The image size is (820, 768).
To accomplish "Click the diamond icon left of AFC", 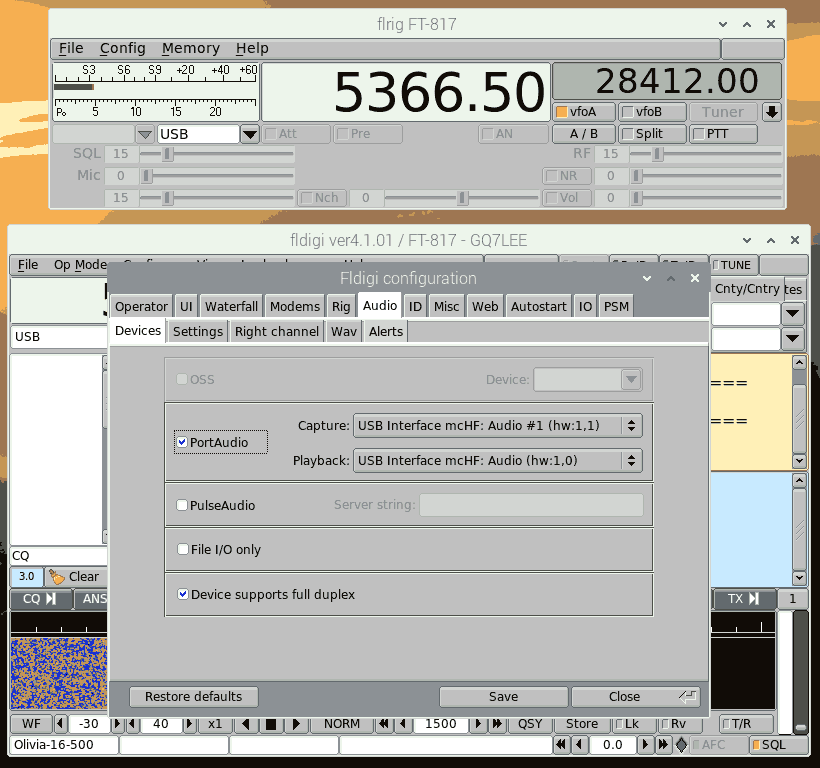I will tap(681, 745).
